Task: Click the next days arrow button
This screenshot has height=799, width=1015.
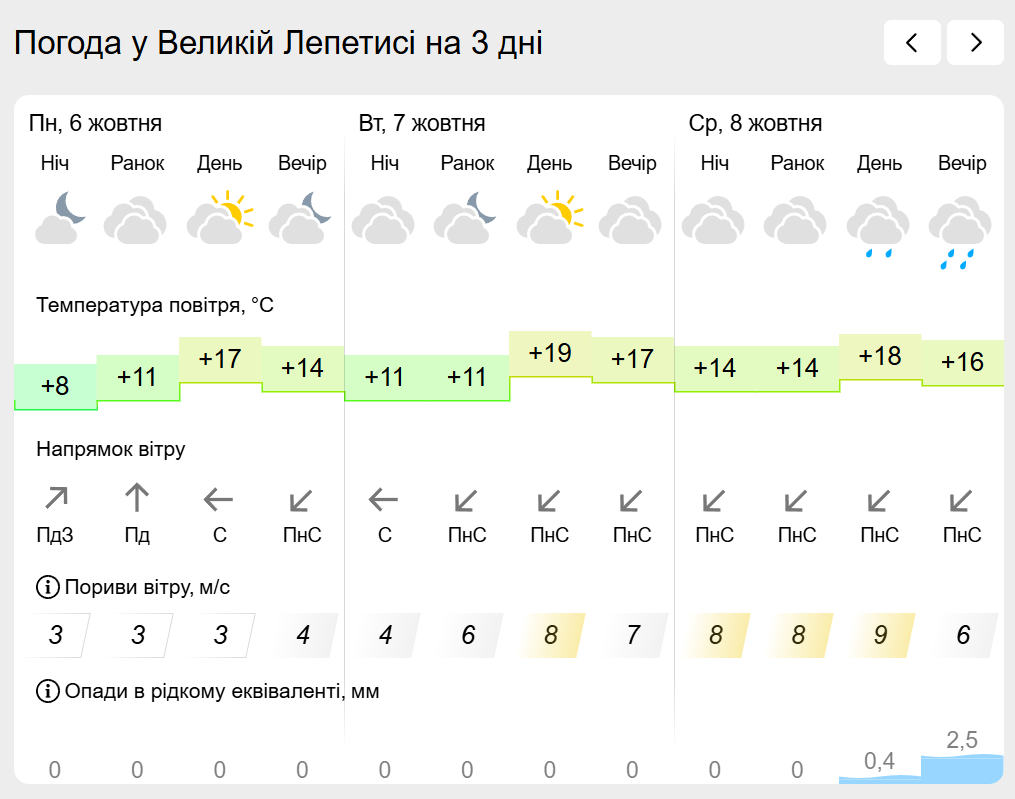Action: [975, 42]
